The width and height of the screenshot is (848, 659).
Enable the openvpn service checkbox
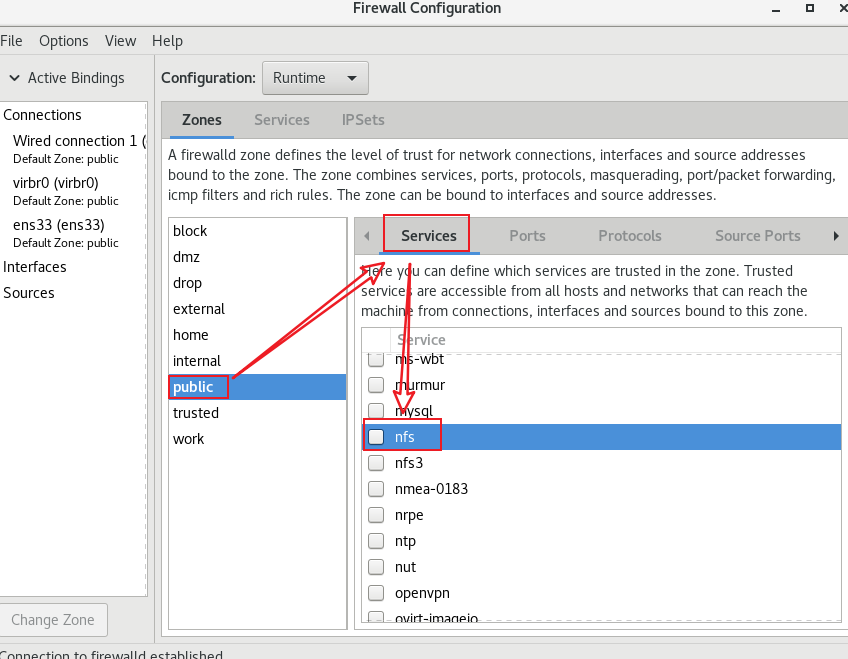point(376,593)
